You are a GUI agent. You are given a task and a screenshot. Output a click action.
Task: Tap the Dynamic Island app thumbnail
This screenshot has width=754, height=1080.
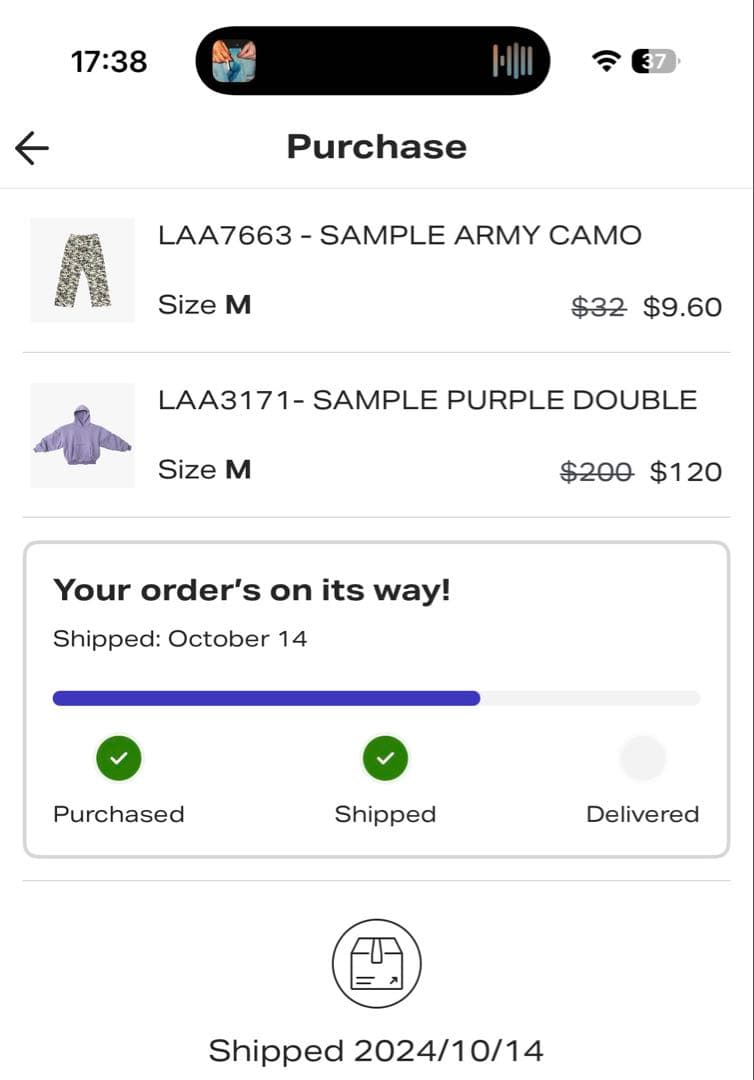tap(234, 61)
